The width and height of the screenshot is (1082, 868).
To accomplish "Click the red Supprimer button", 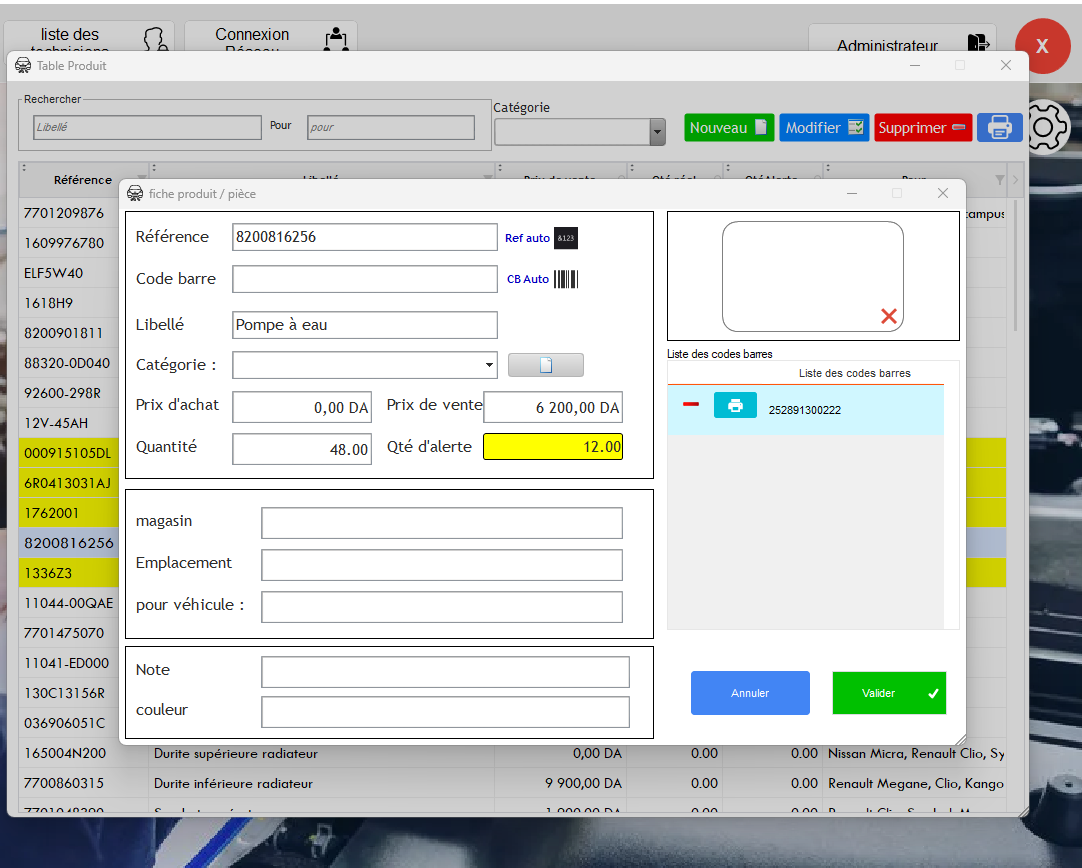I will (x=922, y=128).
